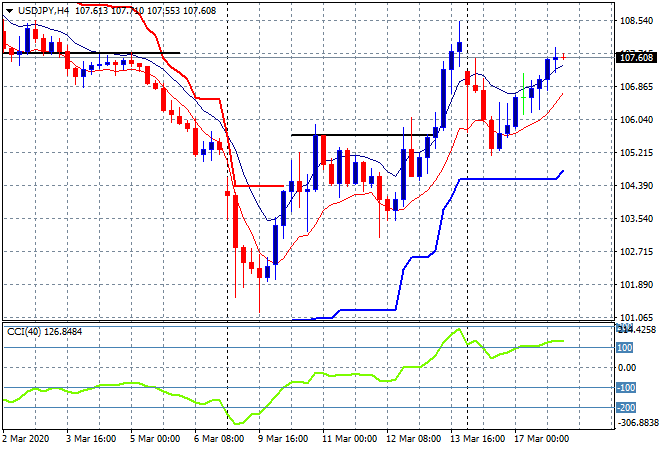Viewport: 660px width, 450px height.
Task: Click the CCI 100 level label
Action: 626,348
